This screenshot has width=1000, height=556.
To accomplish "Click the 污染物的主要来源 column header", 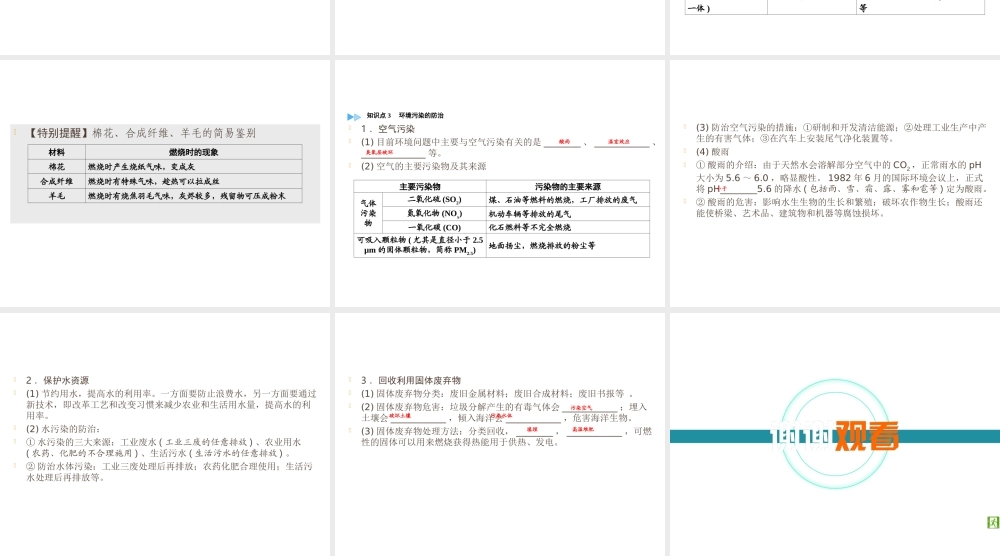I will point(568,186).
